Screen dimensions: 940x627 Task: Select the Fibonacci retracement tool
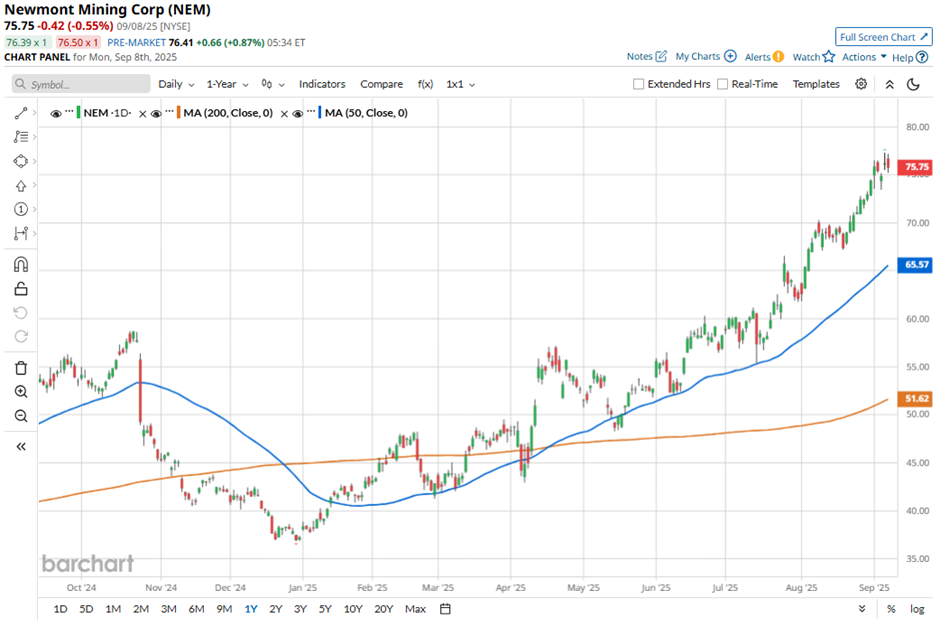click(21, 137)
